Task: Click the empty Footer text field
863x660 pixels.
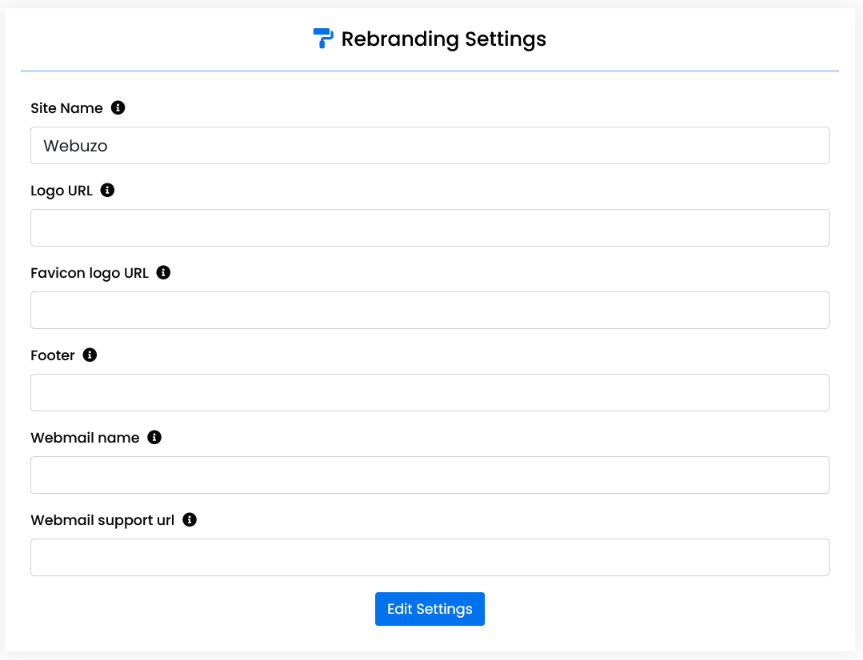Action: pyautogui.click(x=429, y=392)
